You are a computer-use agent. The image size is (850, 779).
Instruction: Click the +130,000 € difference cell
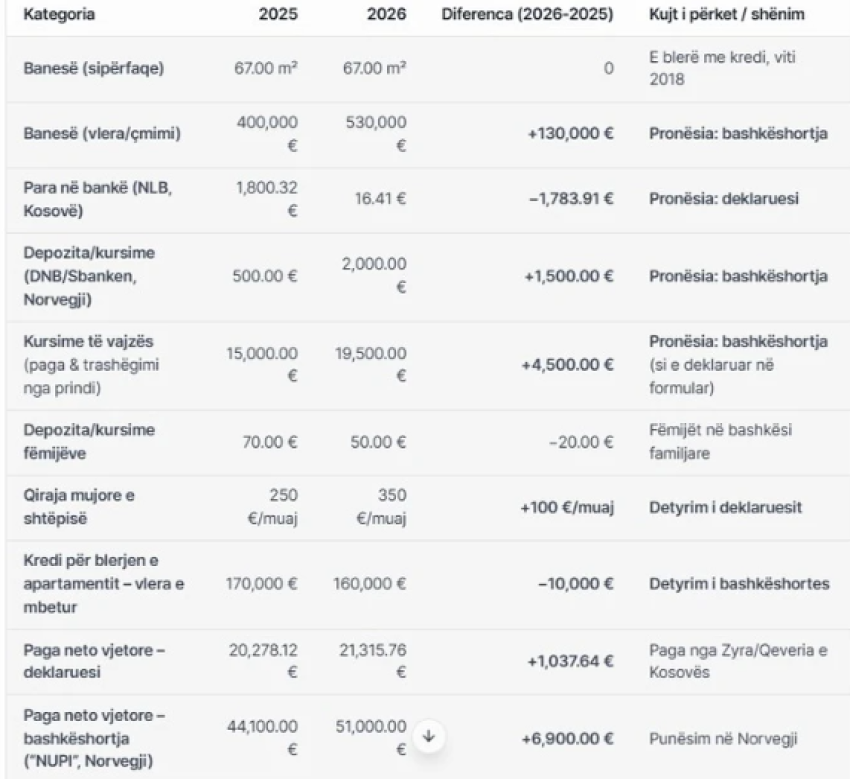570,133
